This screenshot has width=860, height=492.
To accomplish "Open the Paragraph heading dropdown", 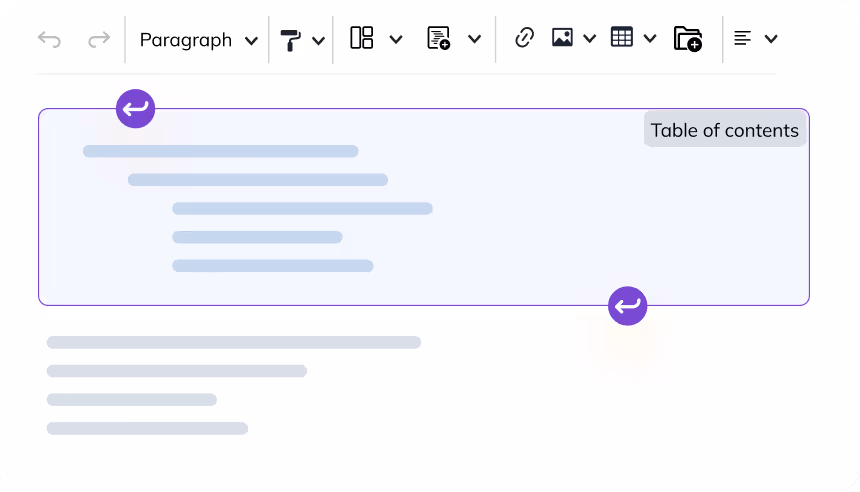I will tap(198, 40).
